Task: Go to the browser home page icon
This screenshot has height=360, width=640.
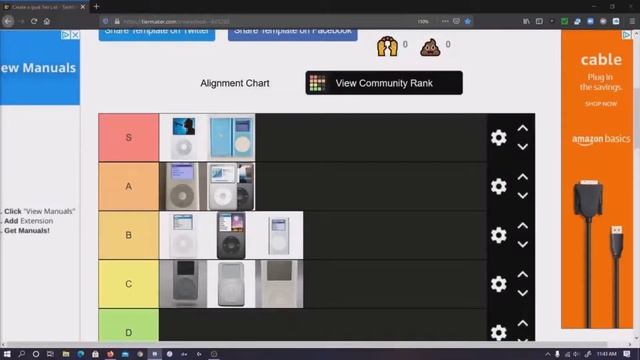Action: coord(47,21)
